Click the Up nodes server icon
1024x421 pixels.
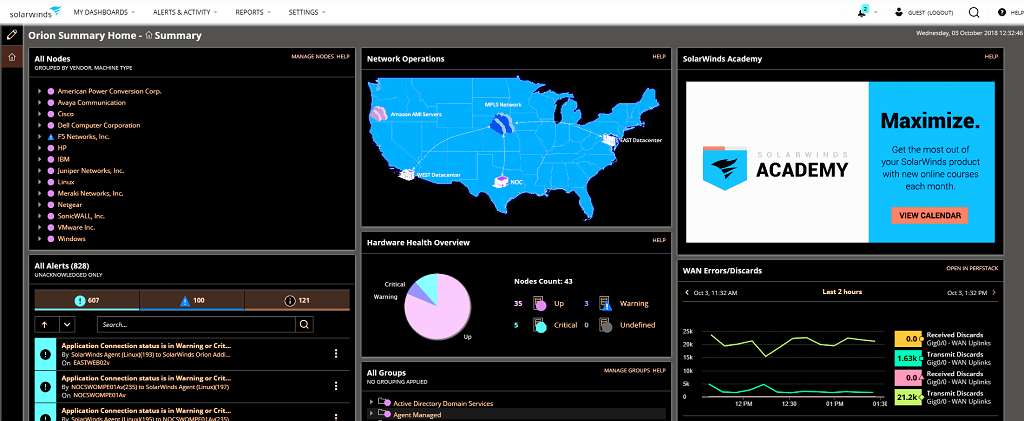coord(539,304)
